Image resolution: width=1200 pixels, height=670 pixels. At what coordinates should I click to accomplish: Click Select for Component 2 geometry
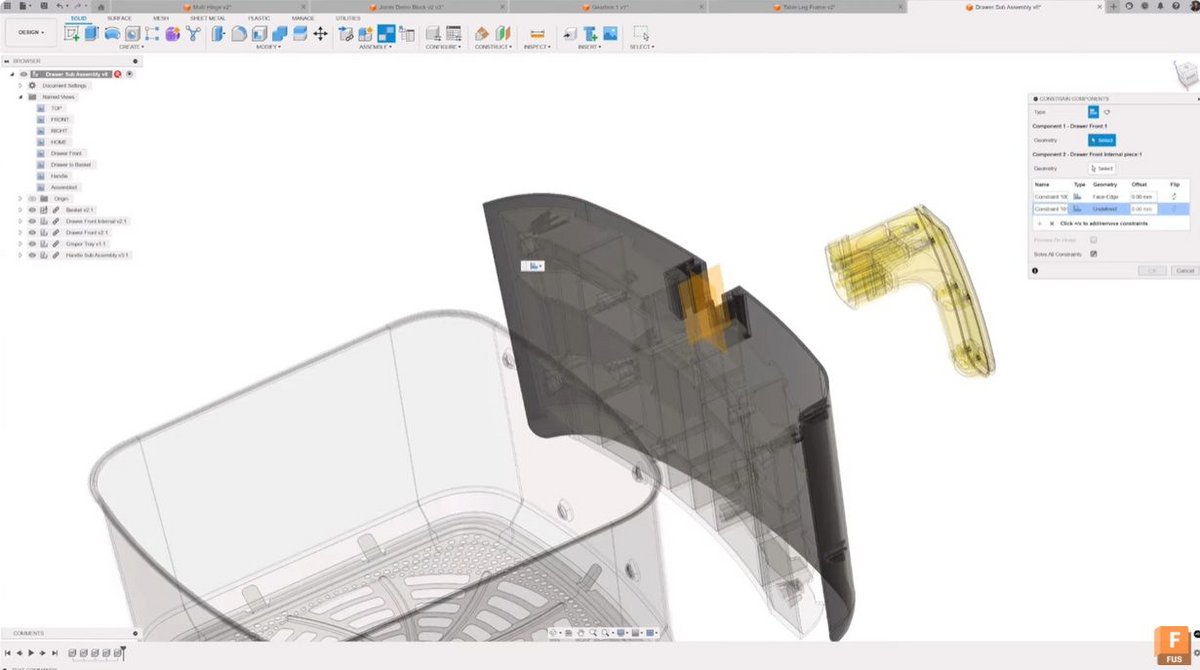click(x=1102, y=168)
